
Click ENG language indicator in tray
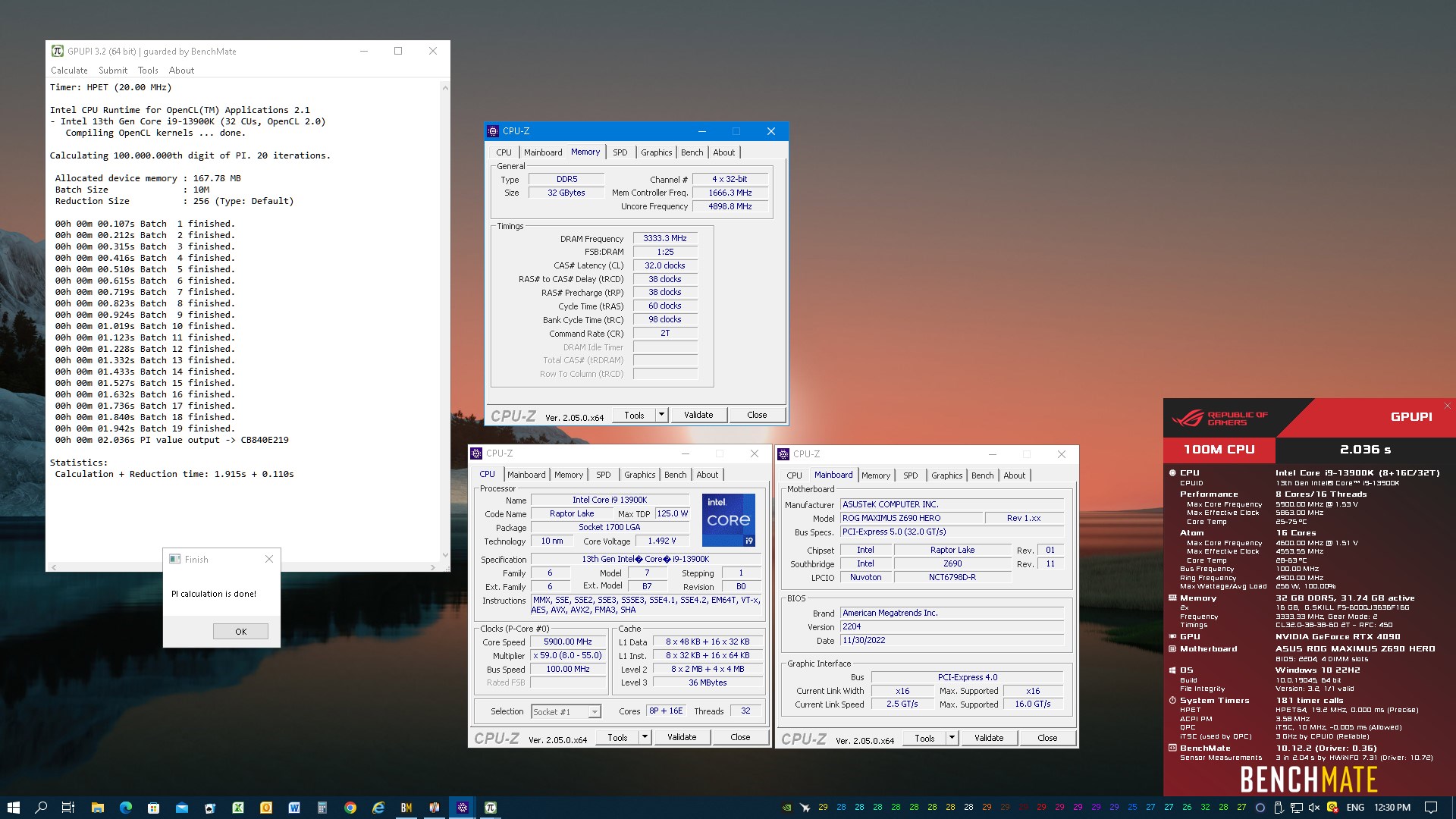1355,807
